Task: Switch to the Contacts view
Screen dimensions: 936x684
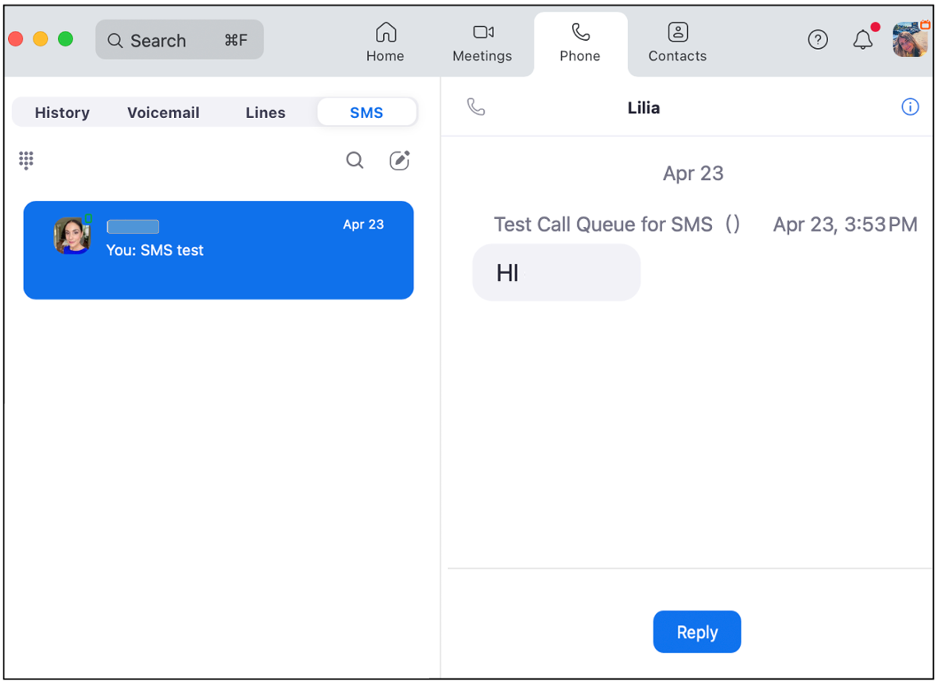Action: click(x=676, y=43)
